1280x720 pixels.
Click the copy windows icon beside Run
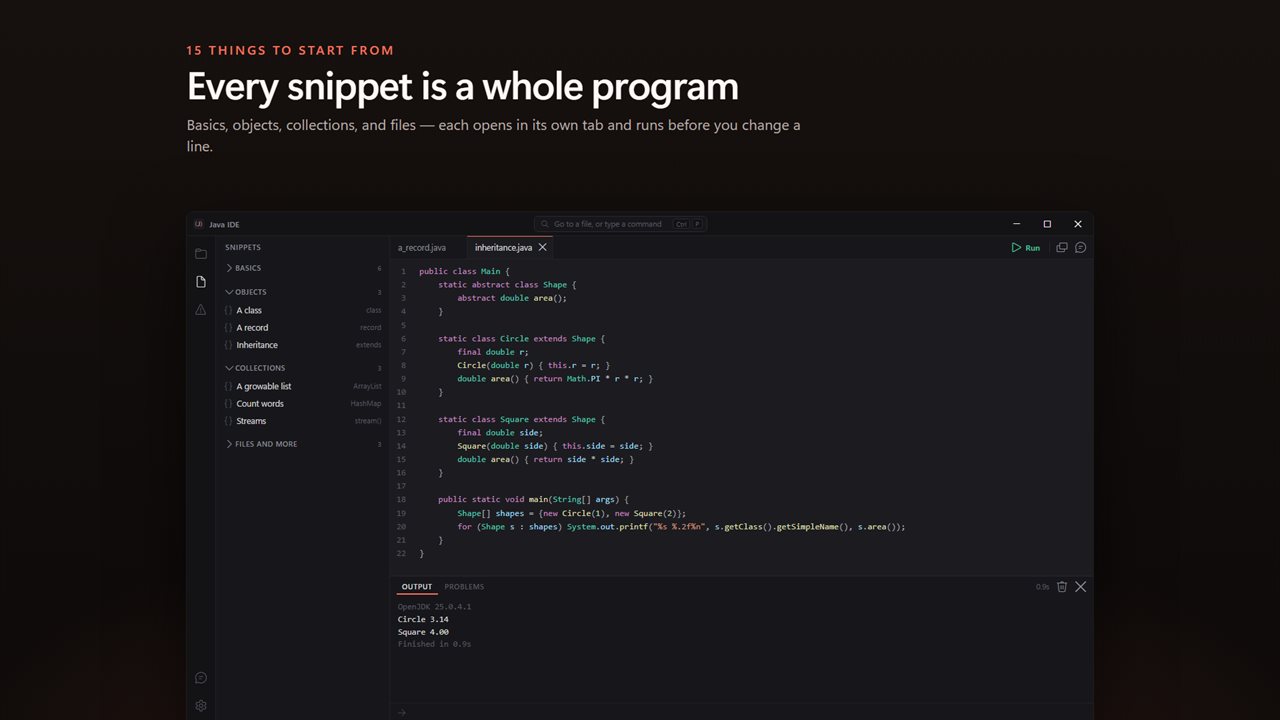click(x=1062, y=247)
